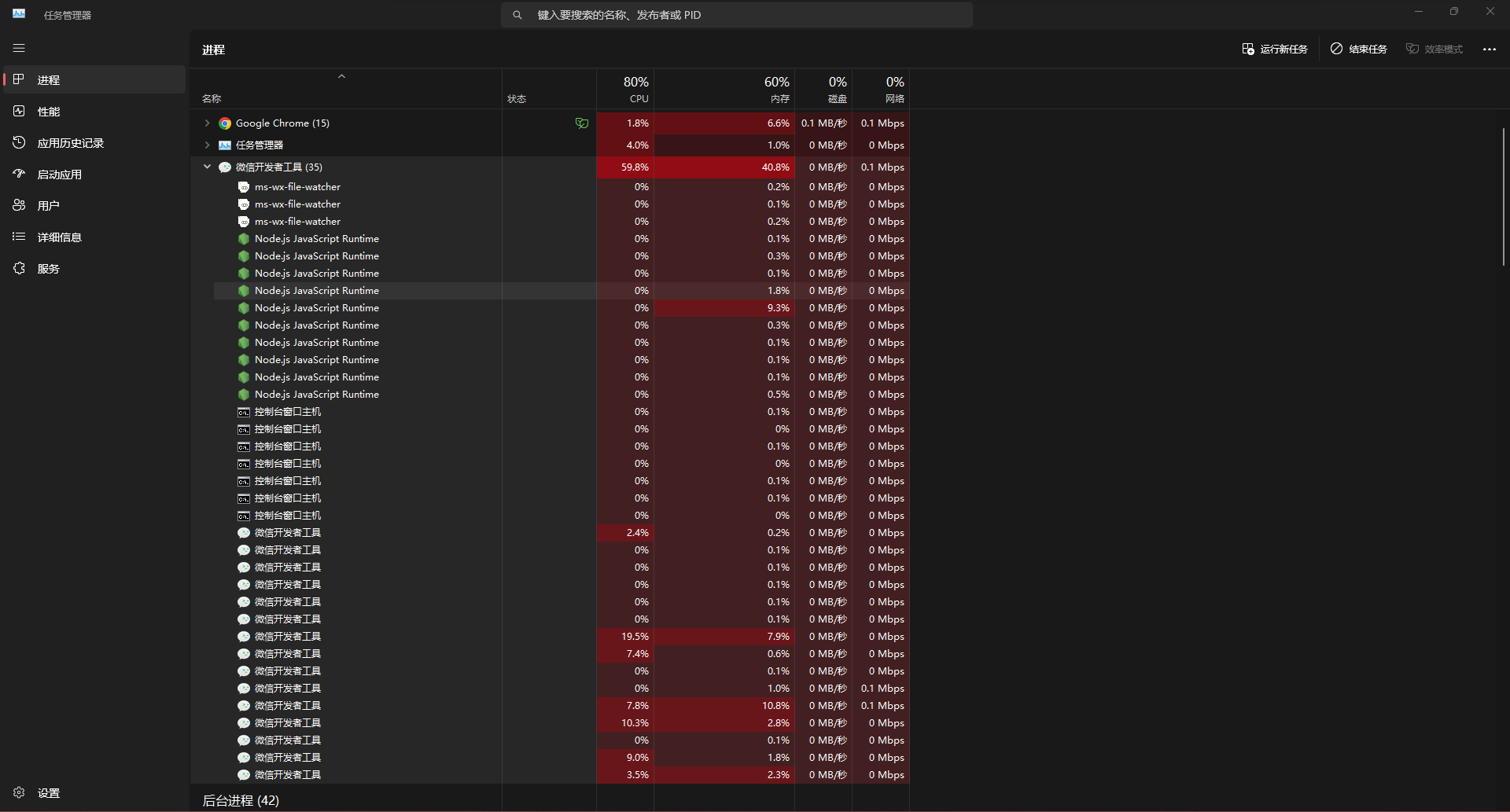Select Node.js icon on the 1.8% memory row

click(244, 291)
